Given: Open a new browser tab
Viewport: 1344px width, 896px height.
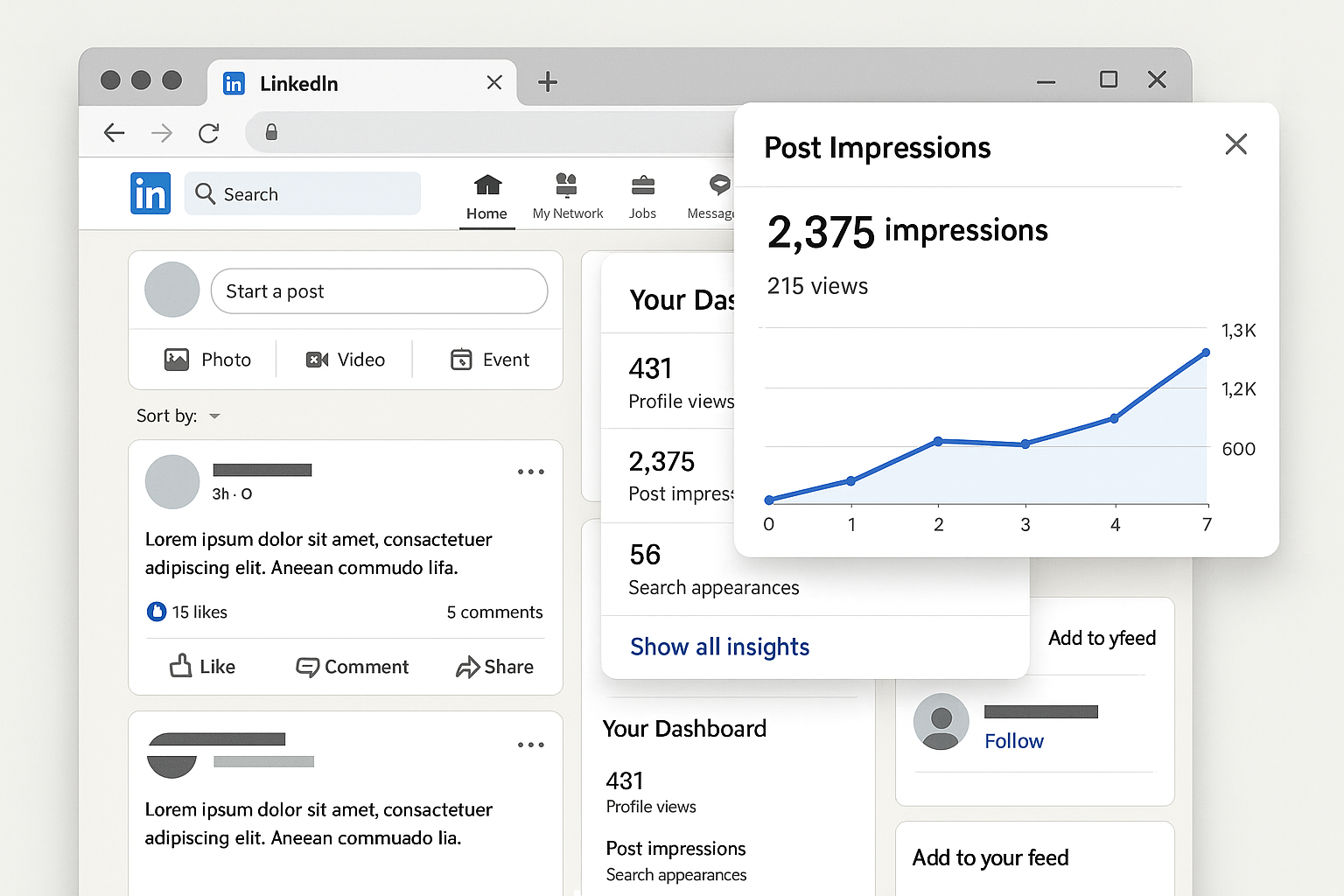Looking at the screenshot, I should [548, 82].
